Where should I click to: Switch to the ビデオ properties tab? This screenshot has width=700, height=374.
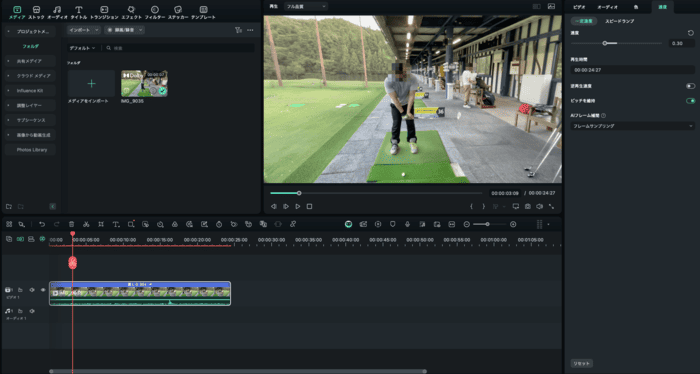579,7
